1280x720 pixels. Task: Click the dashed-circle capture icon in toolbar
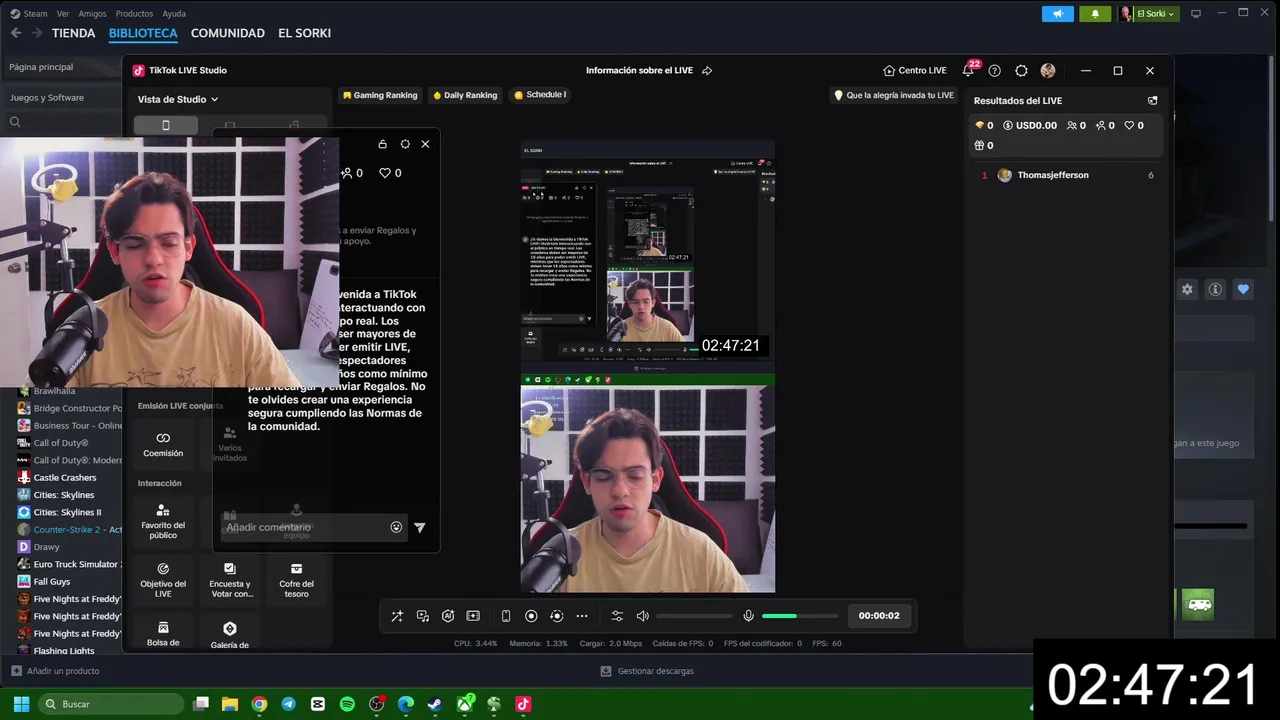(557, 616)
